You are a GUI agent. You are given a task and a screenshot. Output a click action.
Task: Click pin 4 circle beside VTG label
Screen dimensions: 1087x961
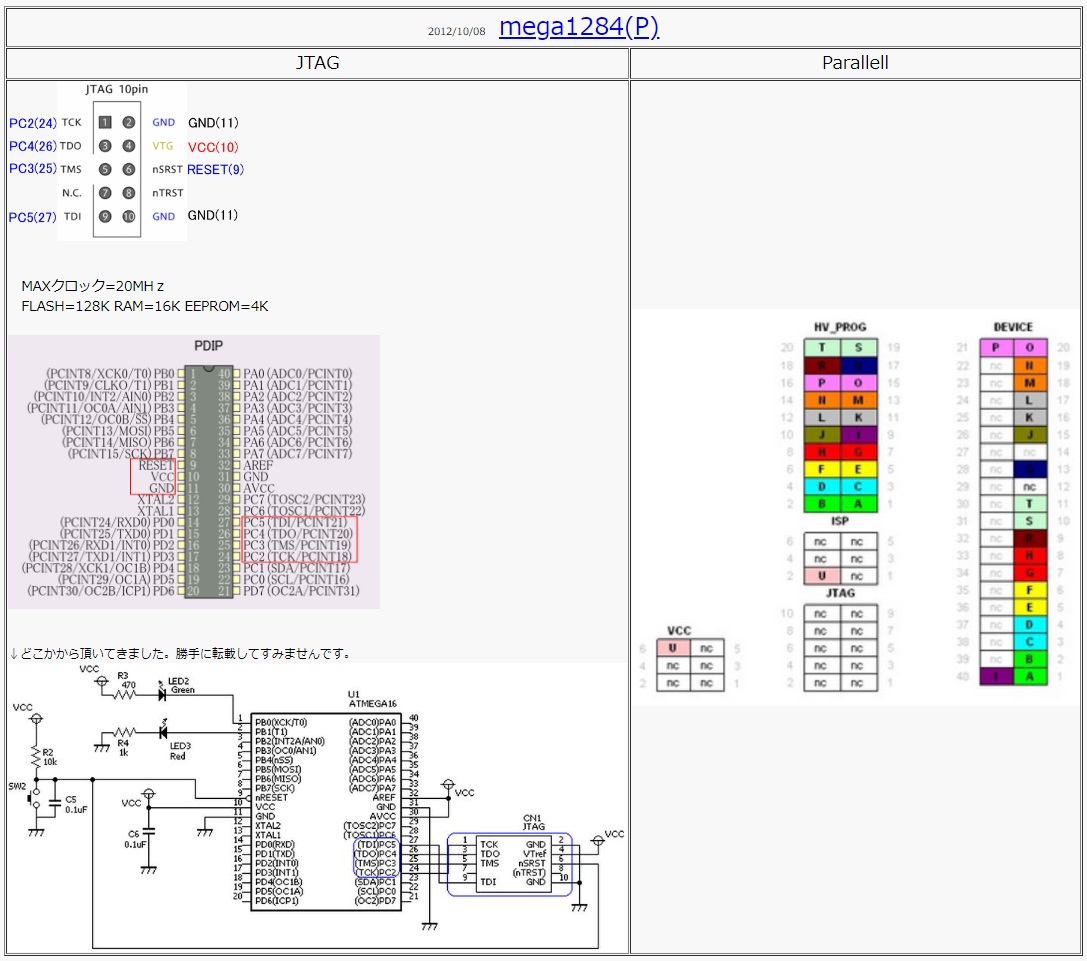129,146
